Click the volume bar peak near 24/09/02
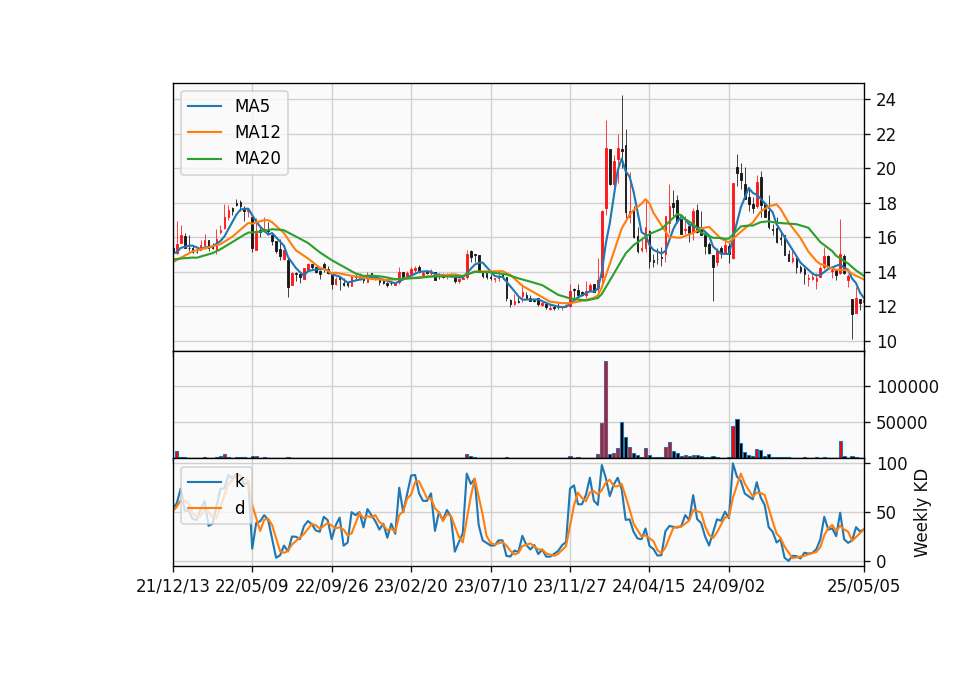This screenshot has height=690, width=960. pos(737,439)
